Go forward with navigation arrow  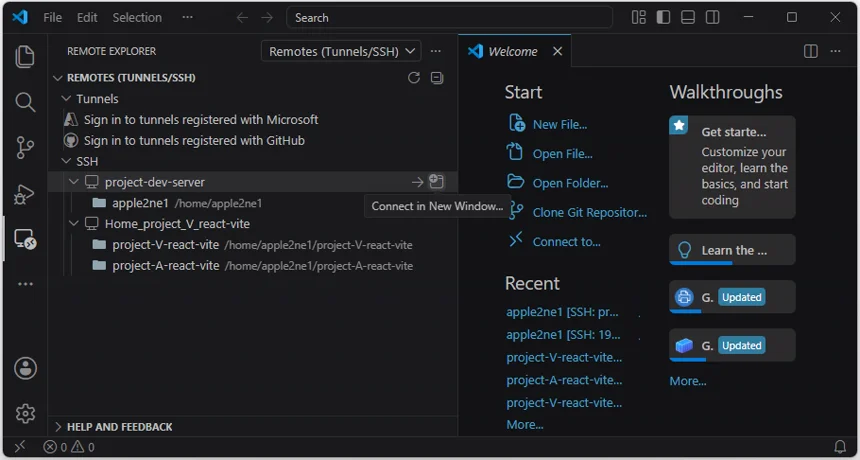click(x=267, y=18)
